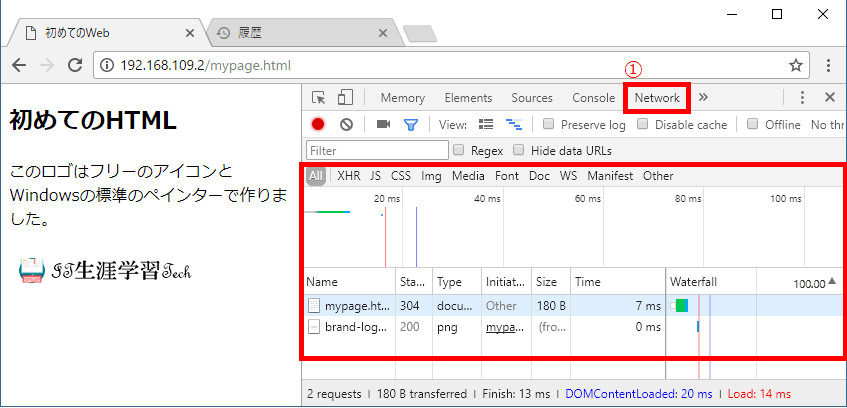This screenshot has height=408, width=847.
Task: Filter requests by Manifest
Action: (610, 176)
